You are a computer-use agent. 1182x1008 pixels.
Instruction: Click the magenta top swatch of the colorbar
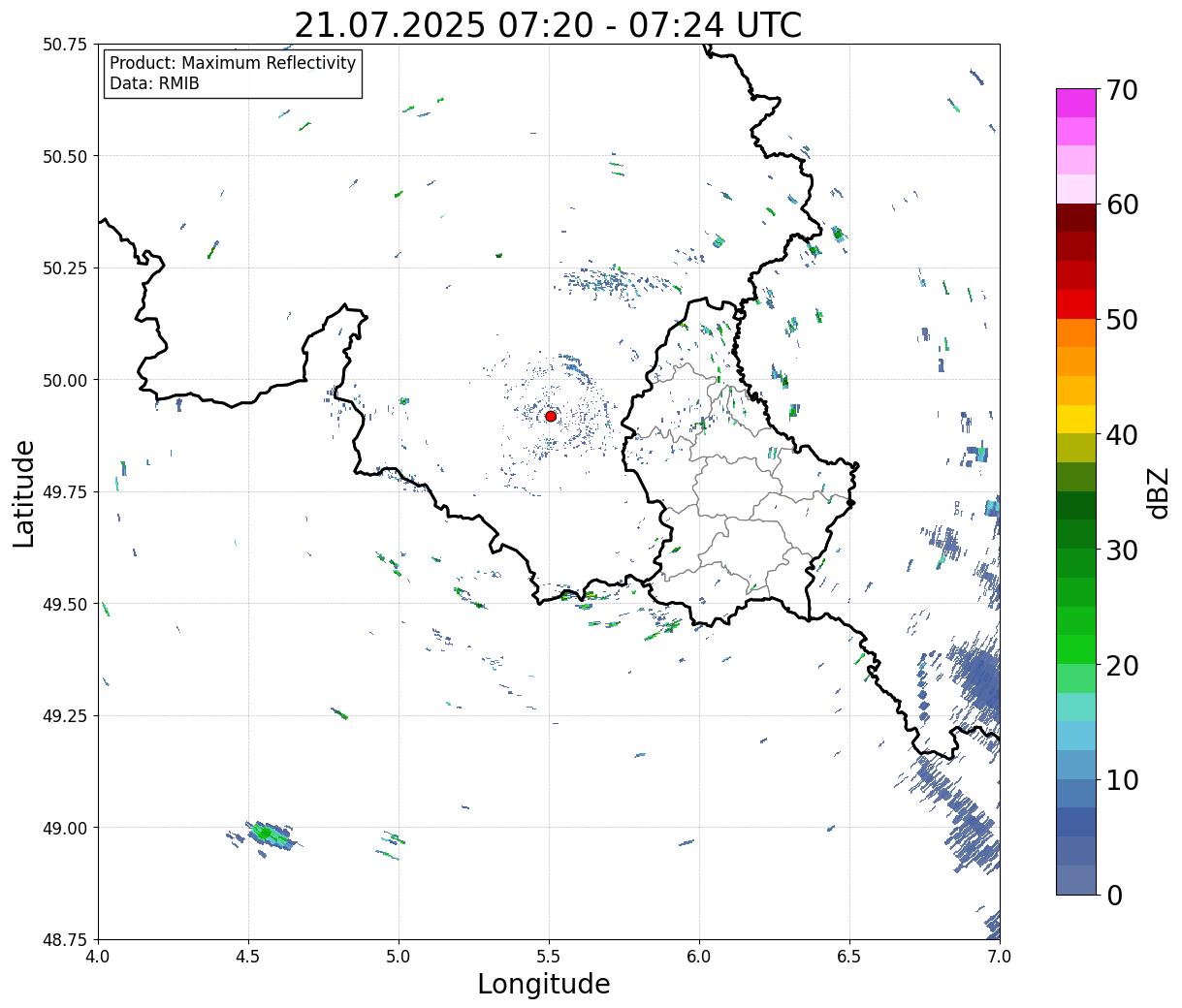[x=1076, y=103]
